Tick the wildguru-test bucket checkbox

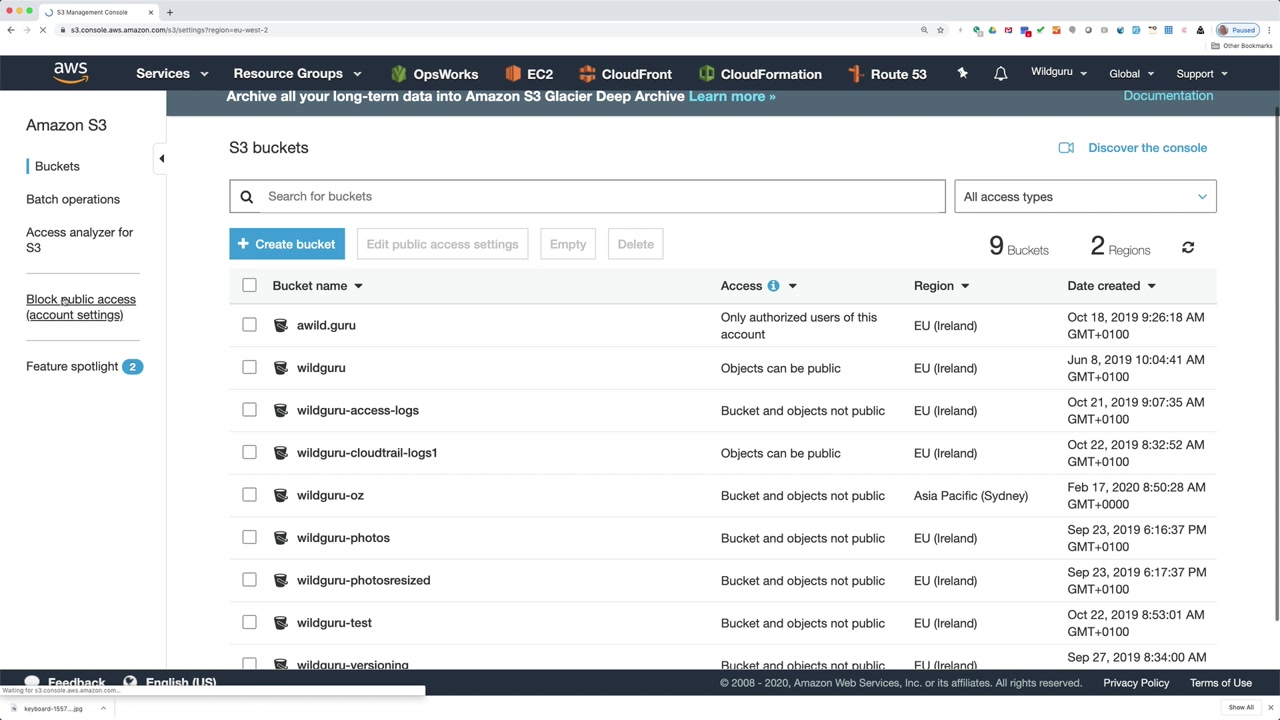tap(249, 622)
